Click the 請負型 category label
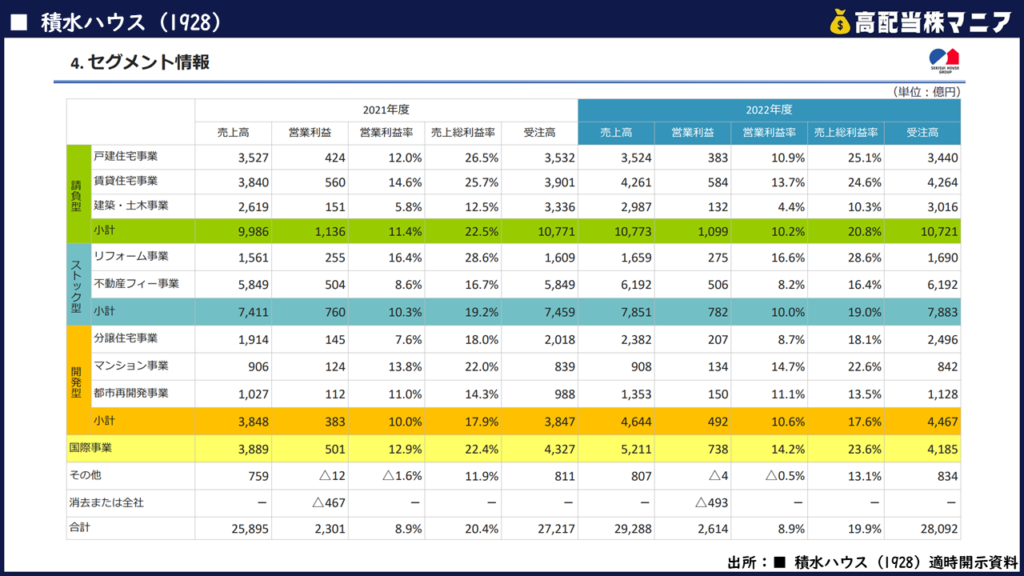Viewport: 1024px width, 576px height. (x=76, y=195)
